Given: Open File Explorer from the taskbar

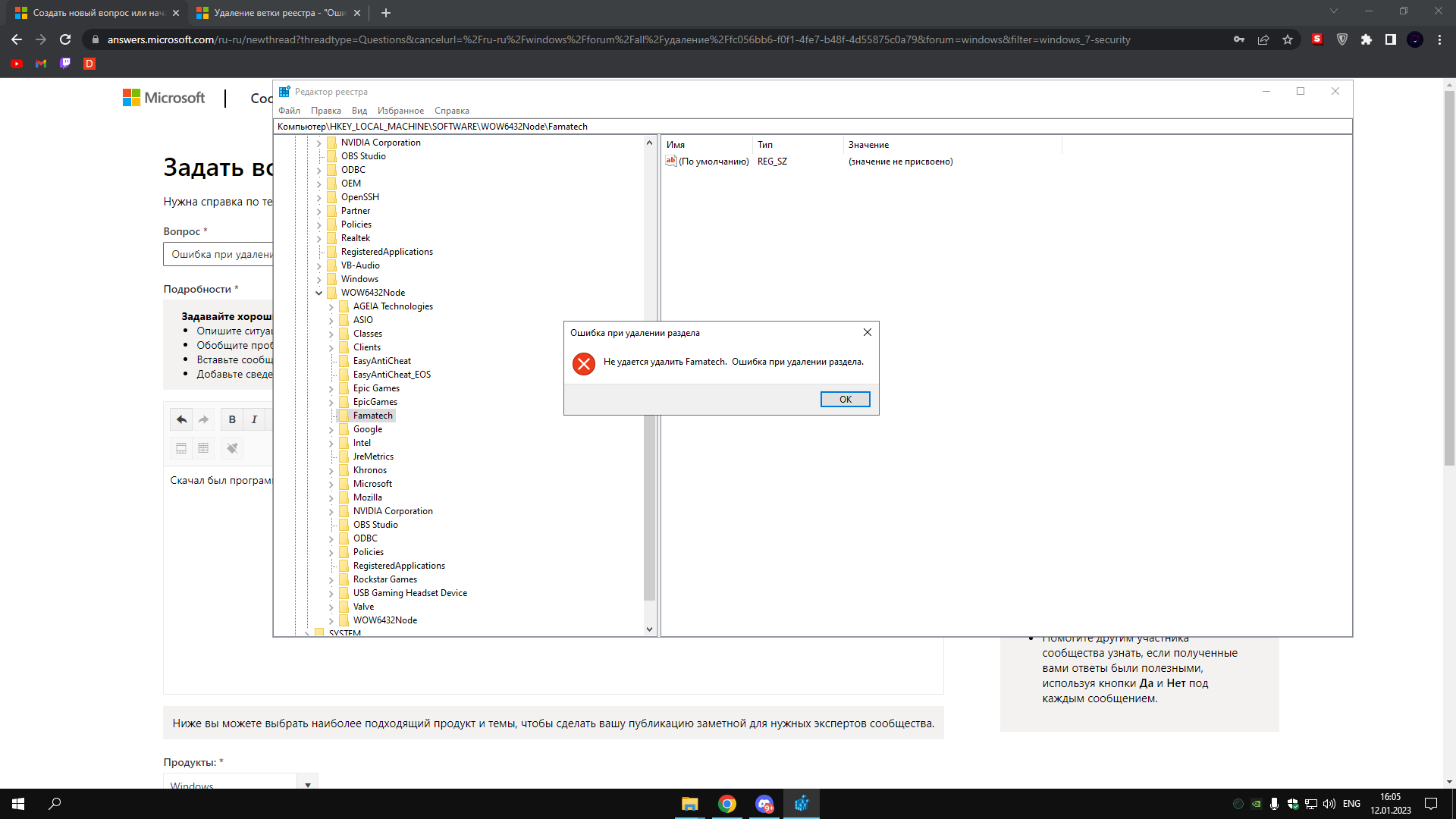Looking at the screenshot, I should (689, 804).
